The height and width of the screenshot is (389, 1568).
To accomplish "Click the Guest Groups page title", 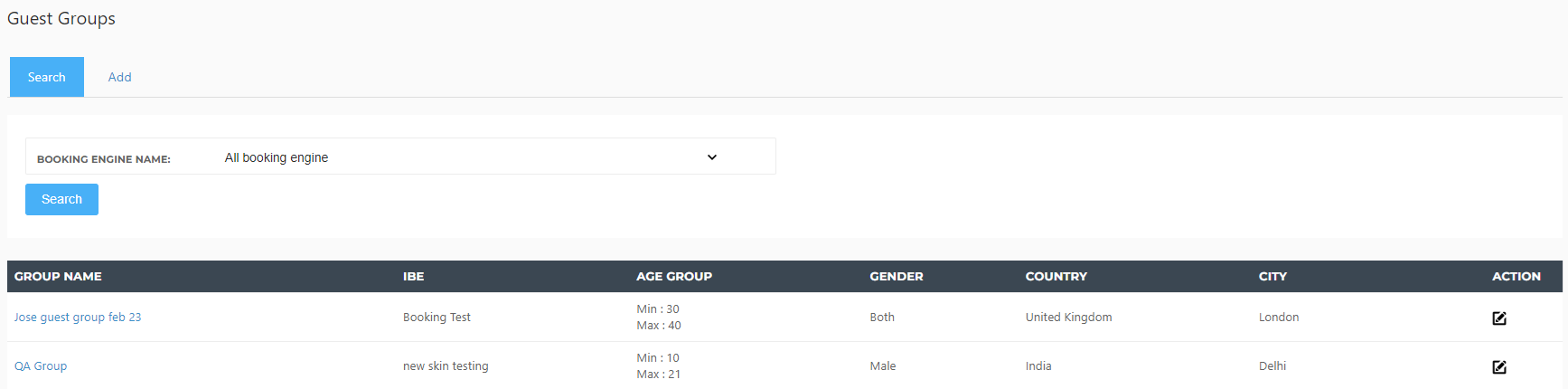I will tap(61, 19).
